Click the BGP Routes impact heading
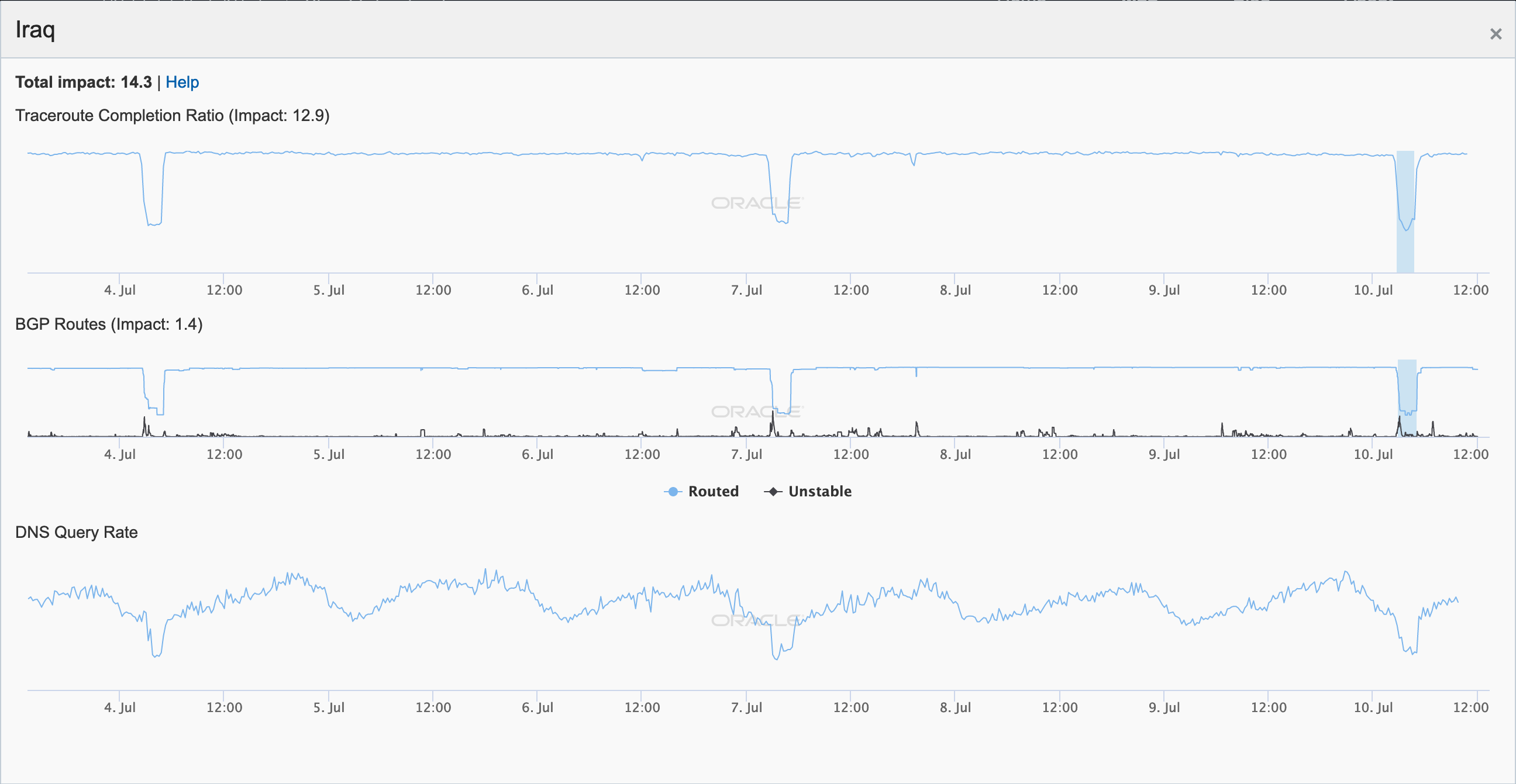The height and width of the screenshot is (784, 1516). [109, 324]
